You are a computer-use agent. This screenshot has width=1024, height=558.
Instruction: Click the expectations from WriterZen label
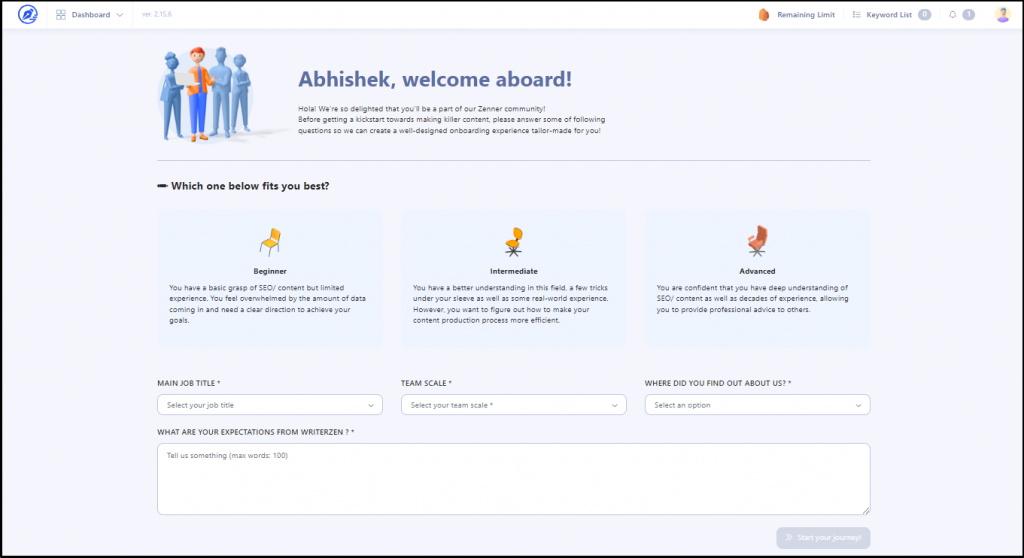point(255,432)
